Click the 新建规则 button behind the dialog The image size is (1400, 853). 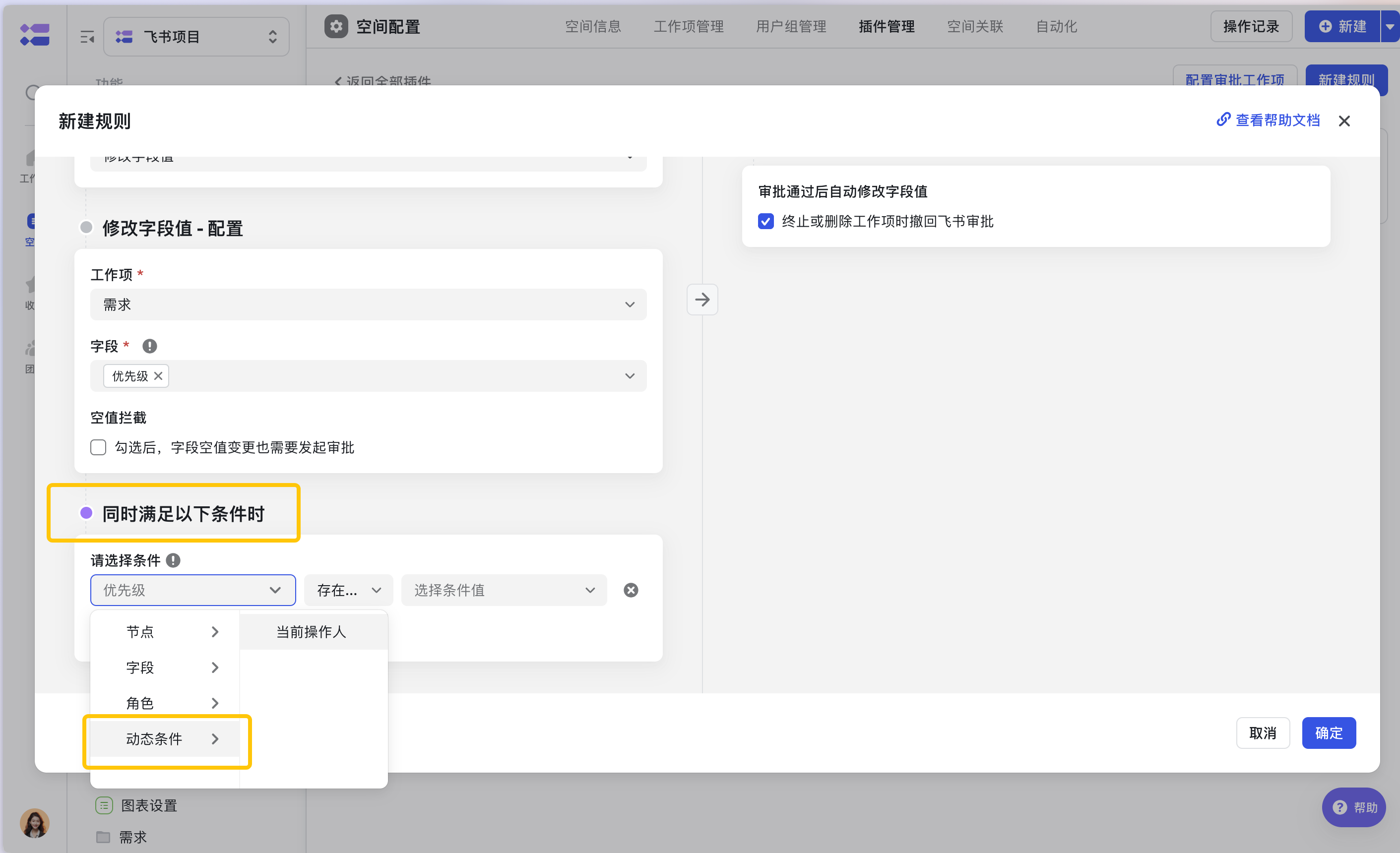tap(1346, 78)
